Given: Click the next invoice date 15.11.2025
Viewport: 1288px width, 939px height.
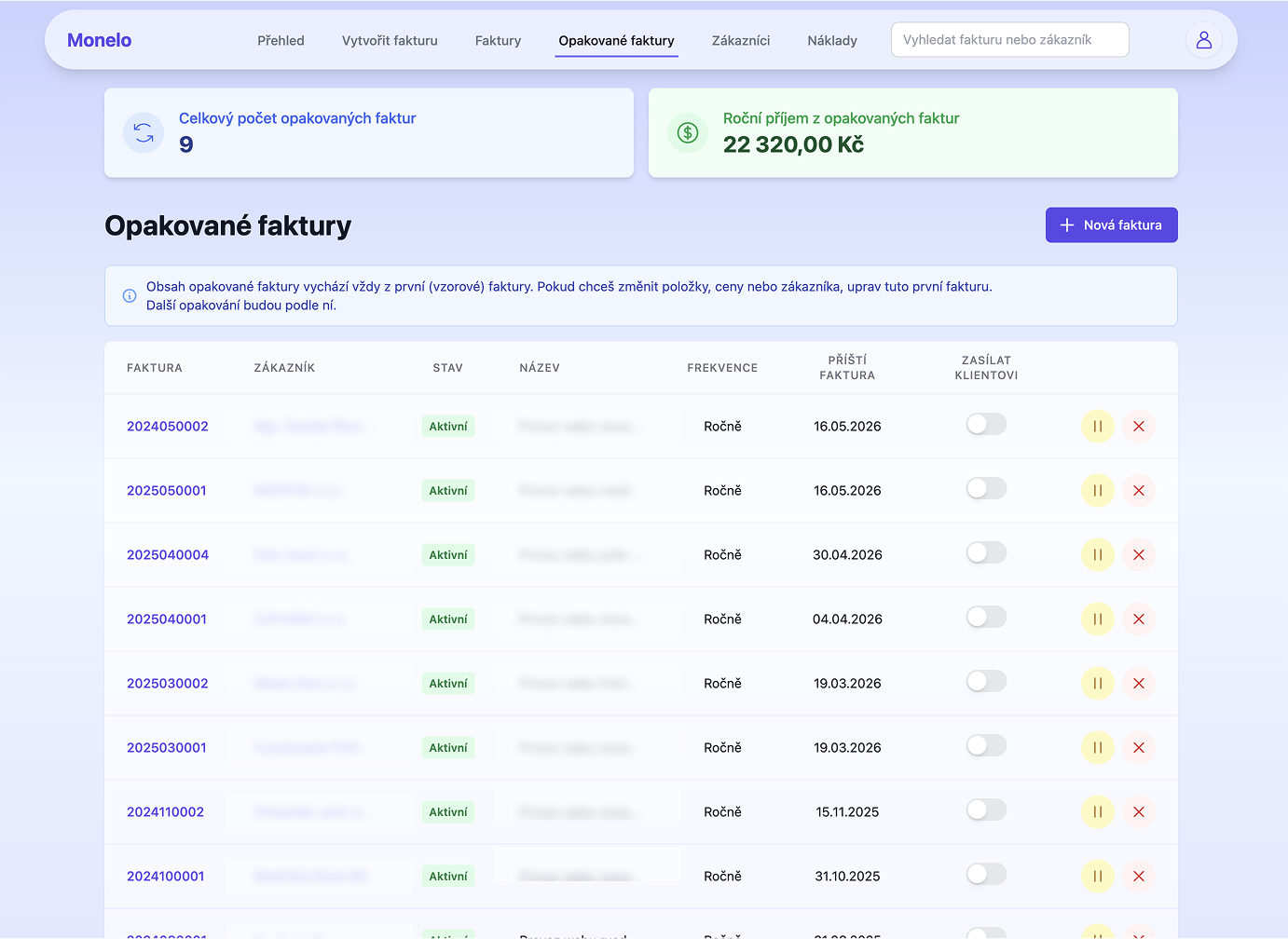Looking at the screenshot, I should point(847,812).
